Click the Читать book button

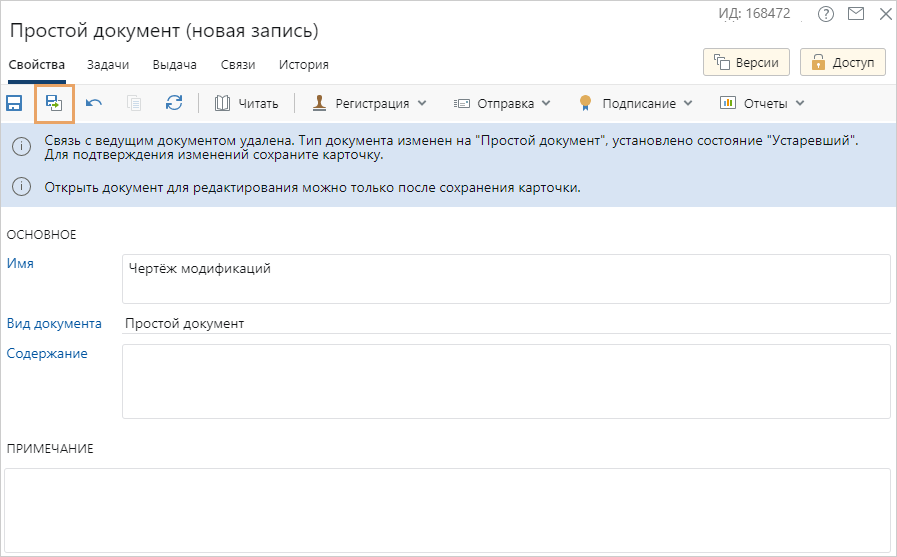coord(246,103)
